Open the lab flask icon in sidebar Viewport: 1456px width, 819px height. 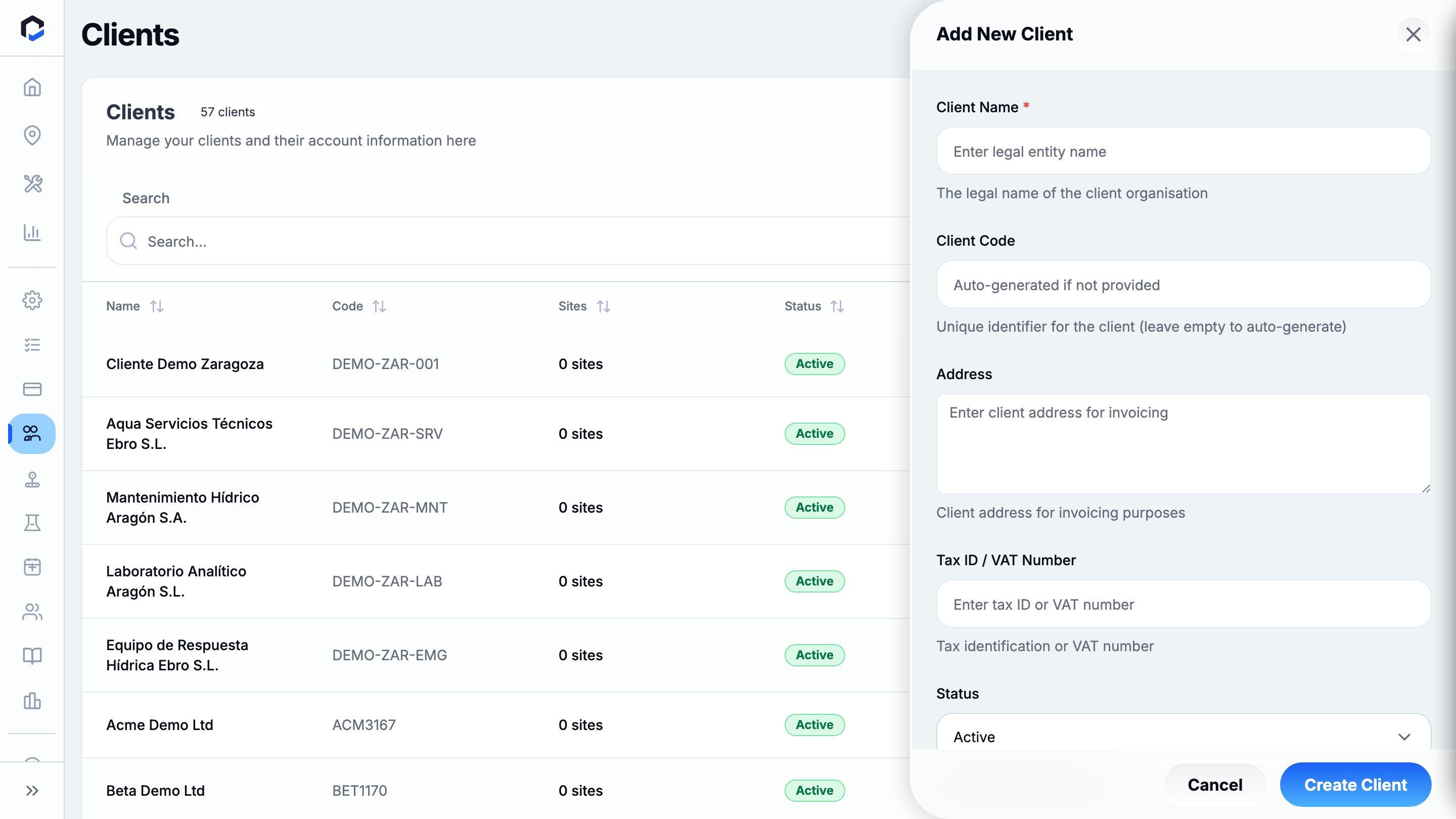pyautogui.click(x=32, y=523)
